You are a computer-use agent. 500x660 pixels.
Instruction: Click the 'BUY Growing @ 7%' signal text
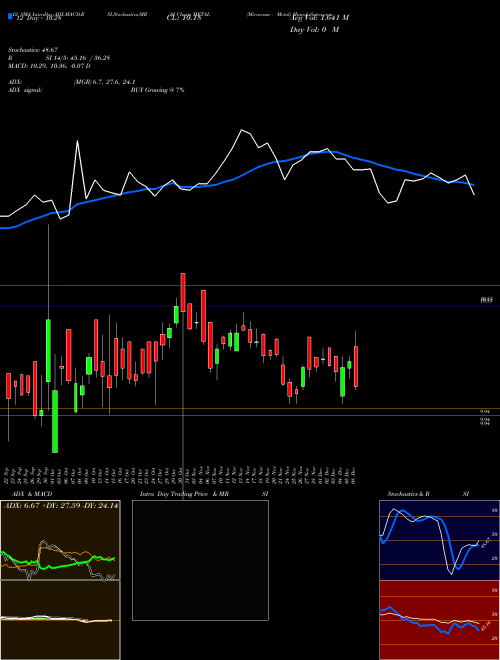(157, 90)
